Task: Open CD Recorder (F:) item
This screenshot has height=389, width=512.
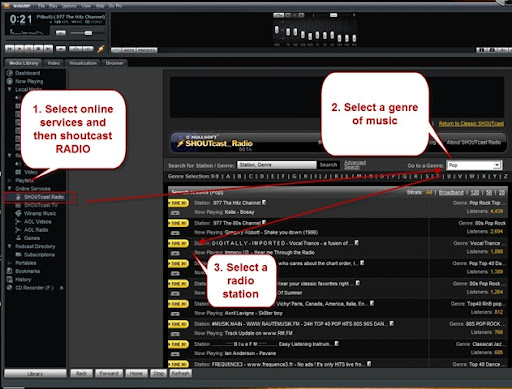Action: click(x=34, y=288)
